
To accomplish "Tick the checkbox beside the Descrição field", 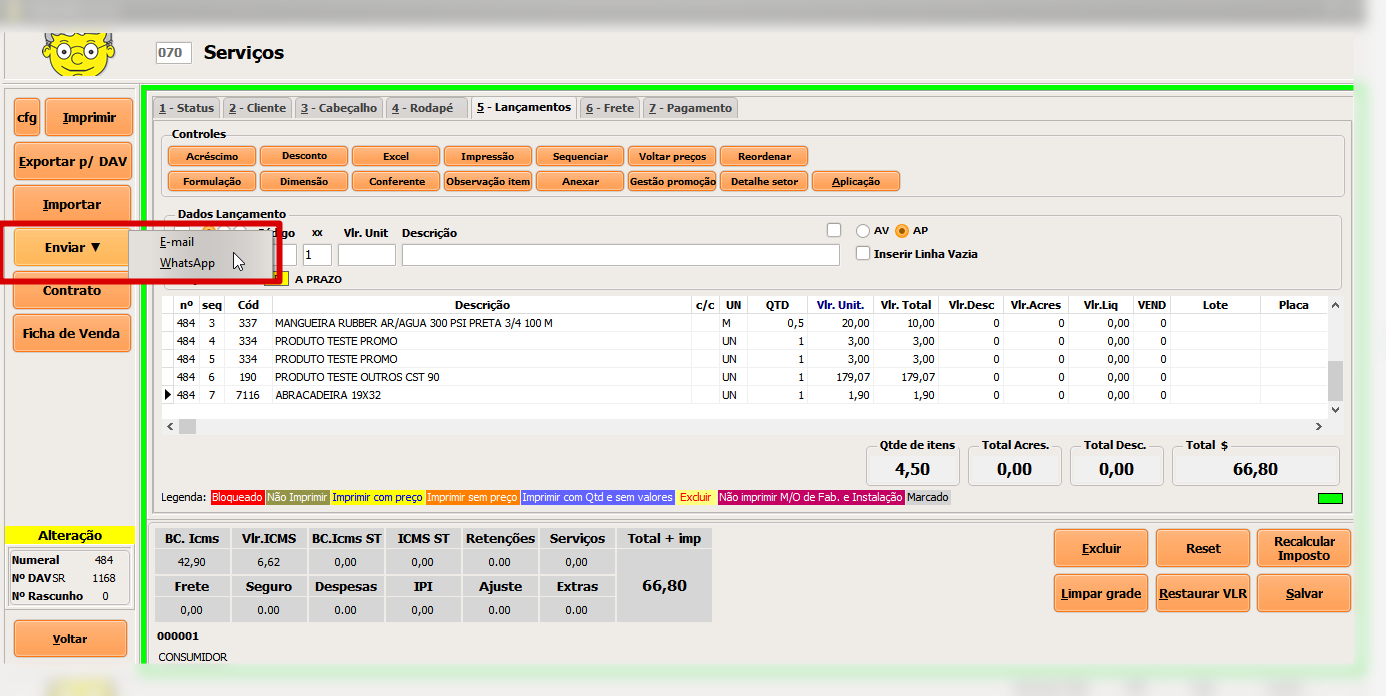I will tap(834, 230).
